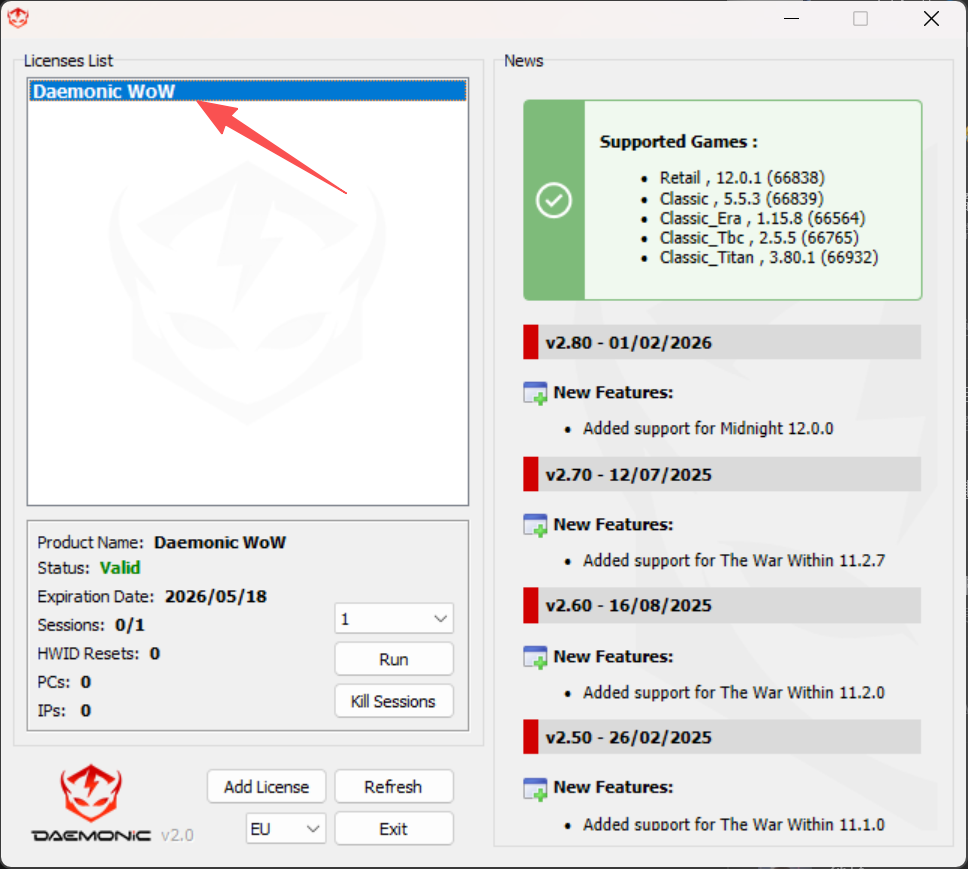Click the Valid status text
This screenshot has width=968, height=869.
pos(120,568)
